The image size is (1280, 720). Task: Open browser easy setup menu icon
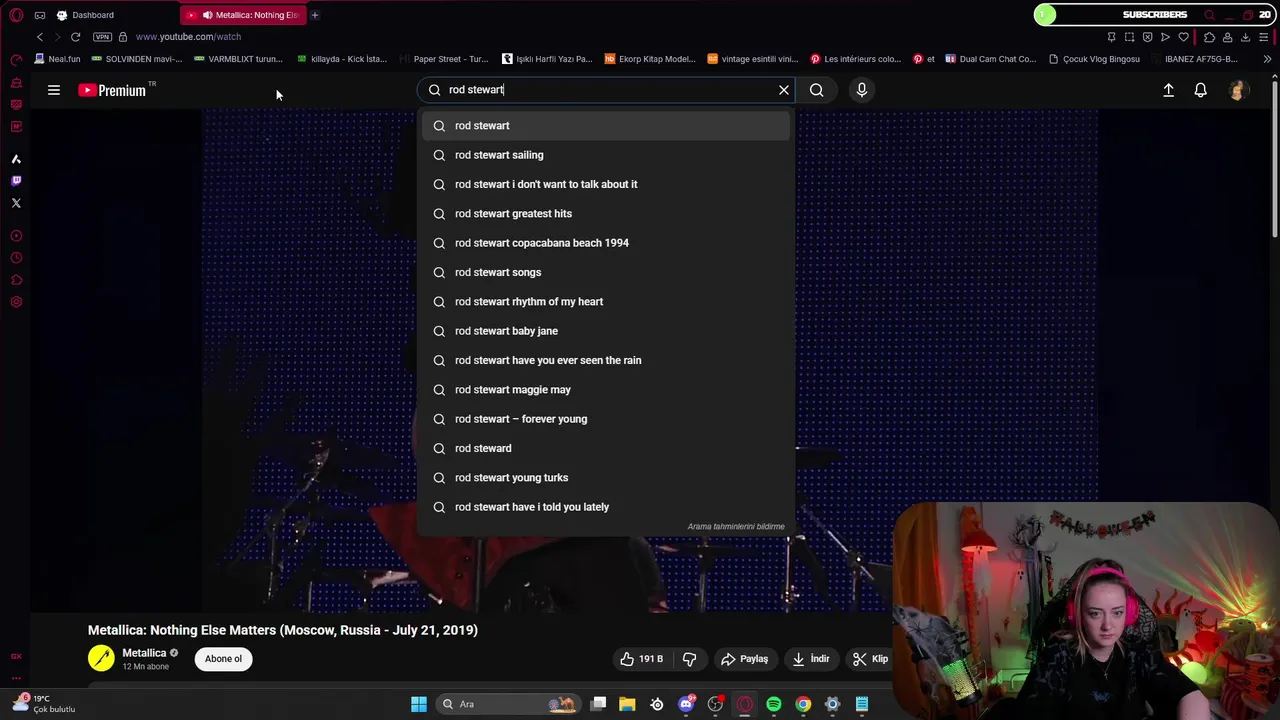(x=1264, y=37)
